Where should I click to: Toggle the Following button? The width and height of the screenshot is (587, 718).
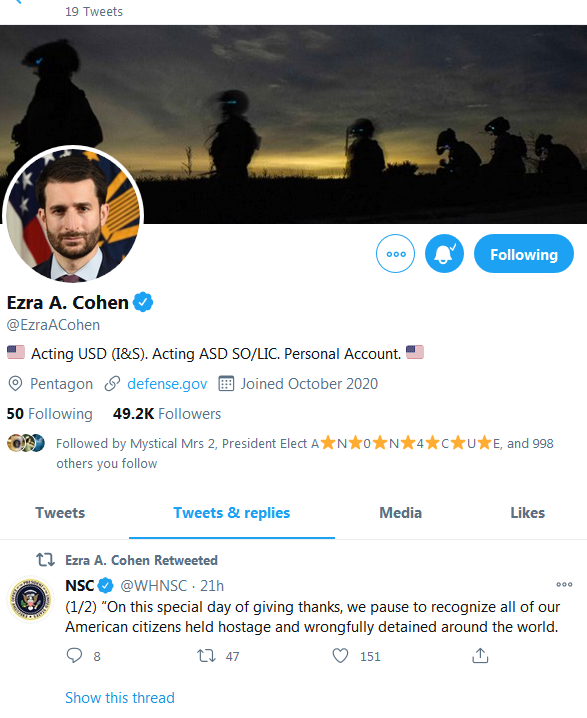523,254
